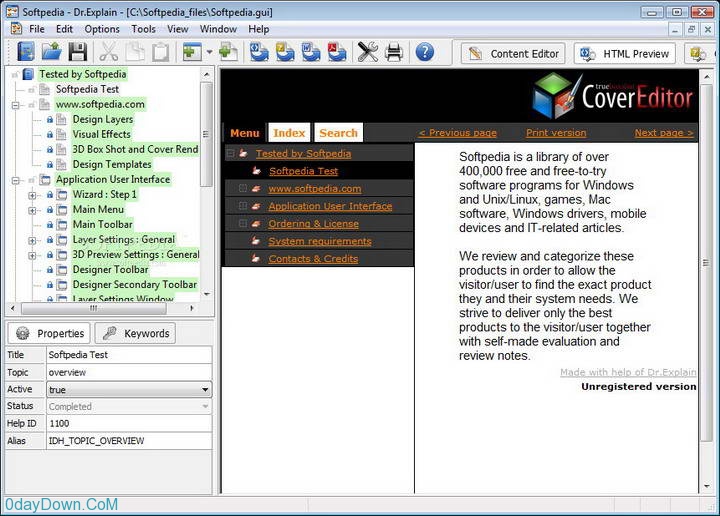Export to CHM using the yellow help icon
The image size is (720, 516).
coord(285,52)
